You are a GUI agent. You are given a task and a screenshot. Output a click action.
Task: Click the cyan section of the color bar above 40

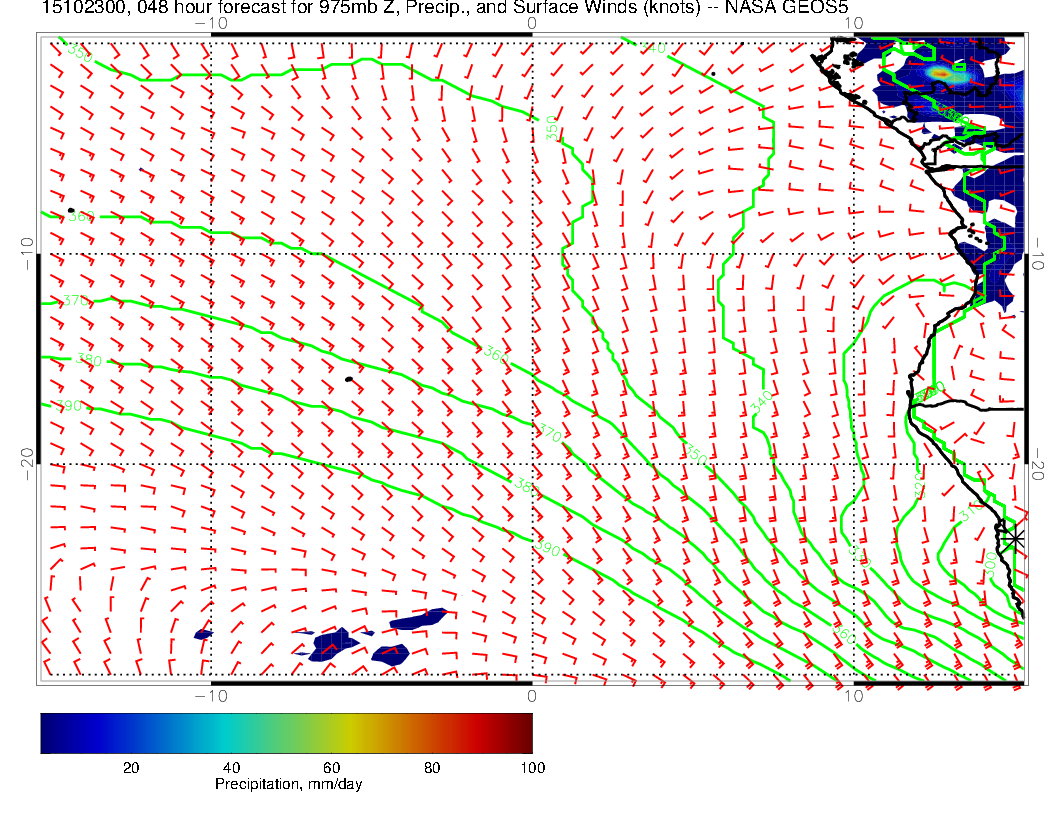[232, 732]
